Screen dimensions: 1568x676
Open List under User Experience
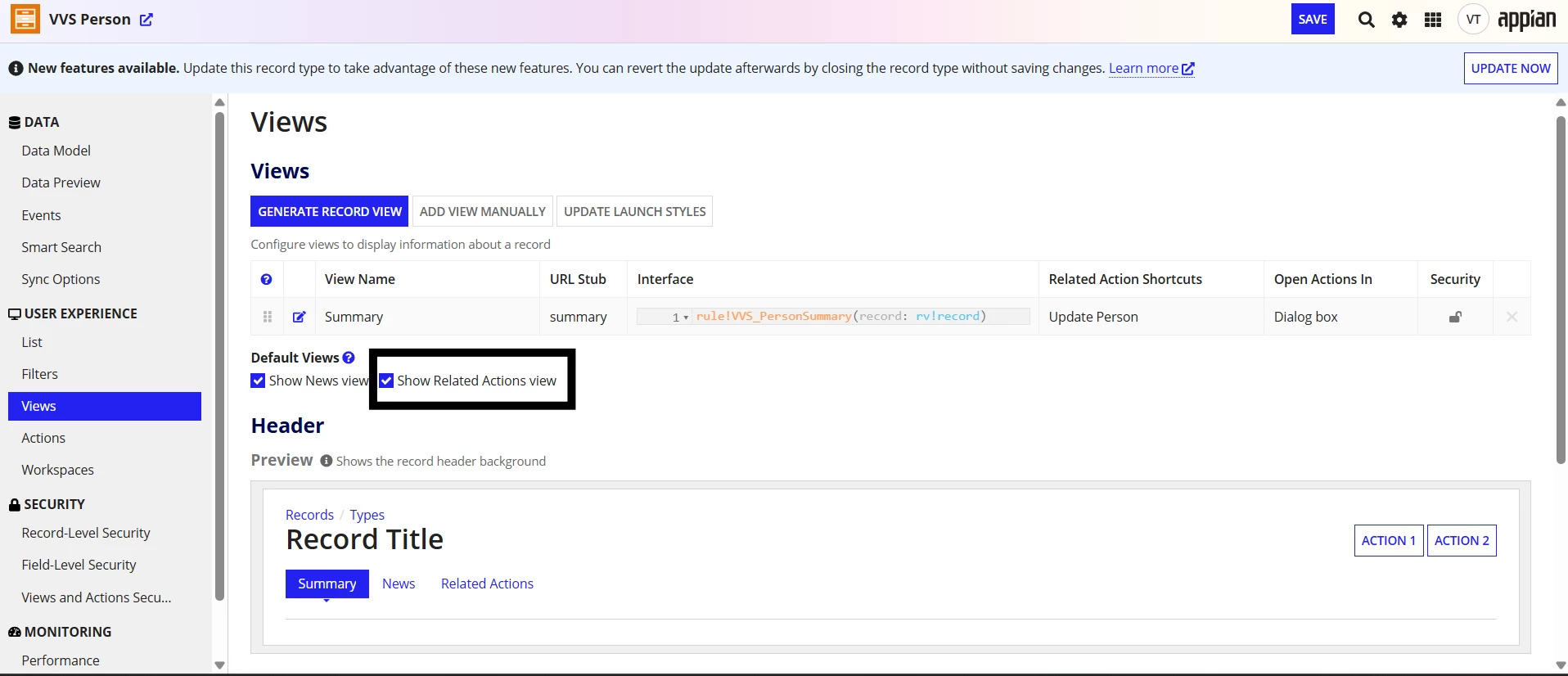(32, 342)
